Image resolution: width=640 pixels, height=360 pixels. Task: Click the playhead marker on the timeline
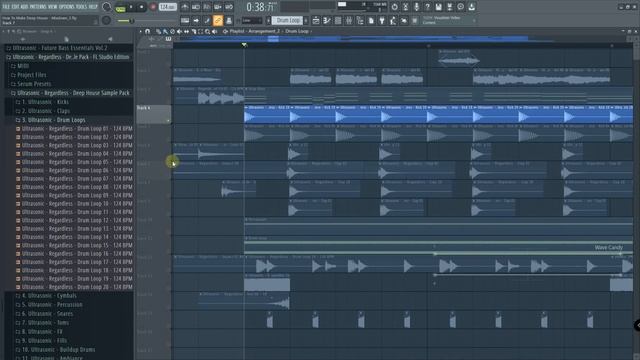tap(244, 45)
